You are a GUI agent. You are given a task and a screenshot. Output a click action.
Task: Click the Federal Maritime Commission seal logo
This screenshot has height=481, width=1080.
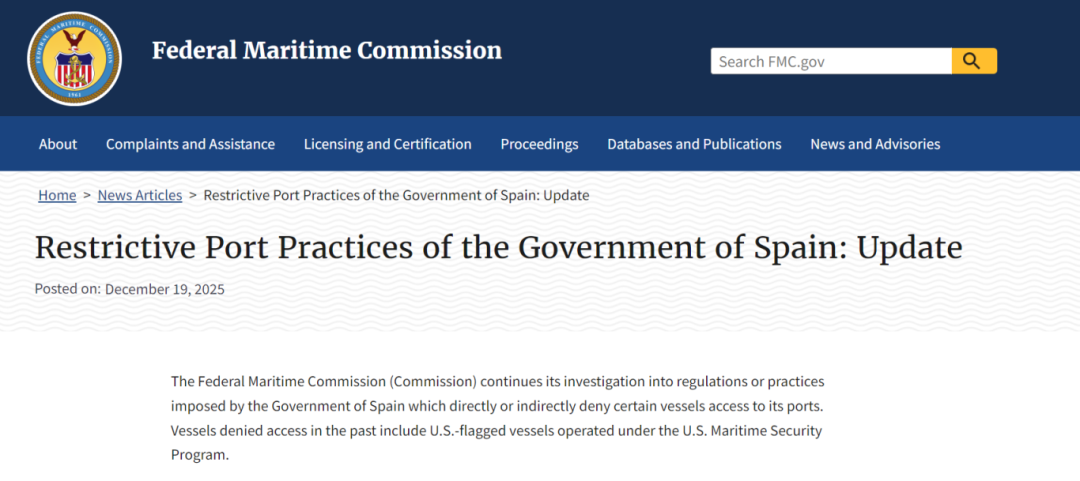pyautogui.click(x=74, y=59)
